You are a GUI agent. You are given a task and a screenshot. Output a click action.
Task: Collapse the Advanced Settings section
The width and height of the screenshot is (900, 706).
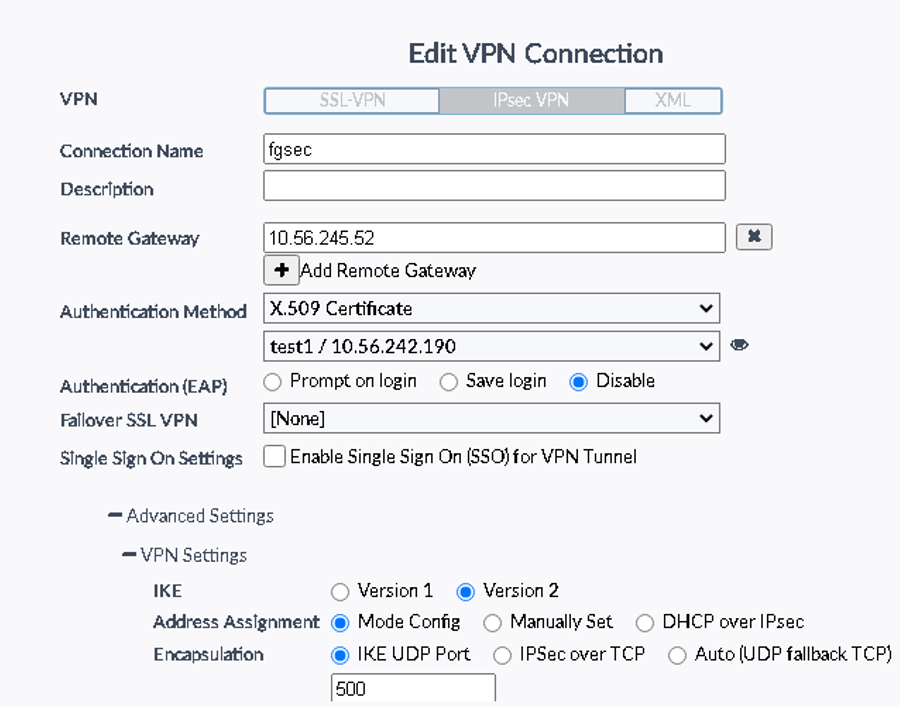115,516
